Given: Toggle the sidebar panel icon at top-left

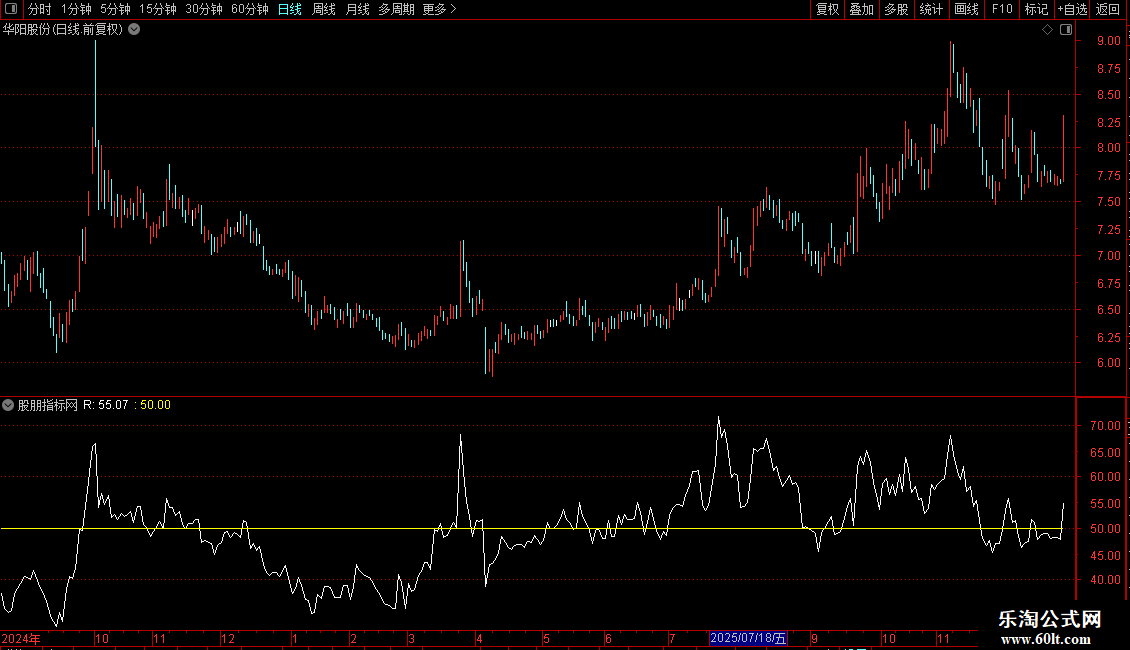Looking at the screenshot, I should coord(11,9).
